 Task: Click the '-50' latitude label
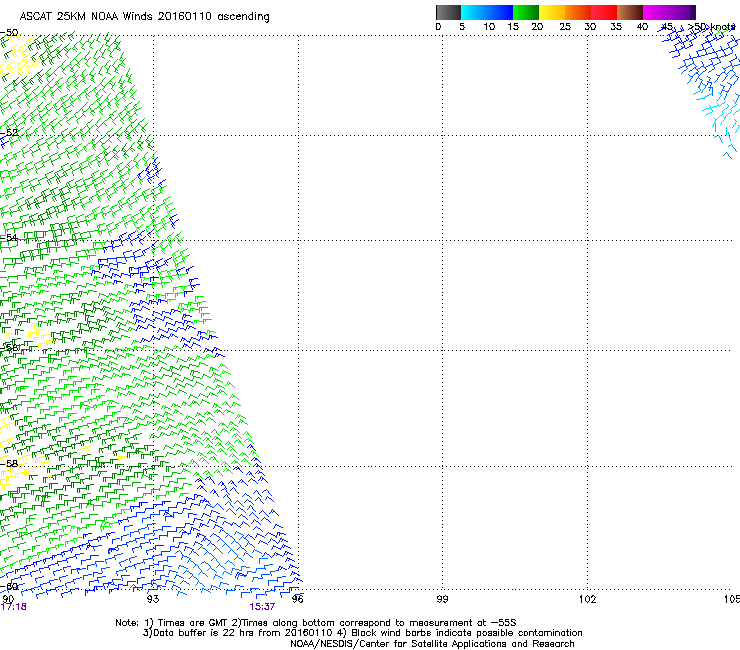[x=9, y=33]
